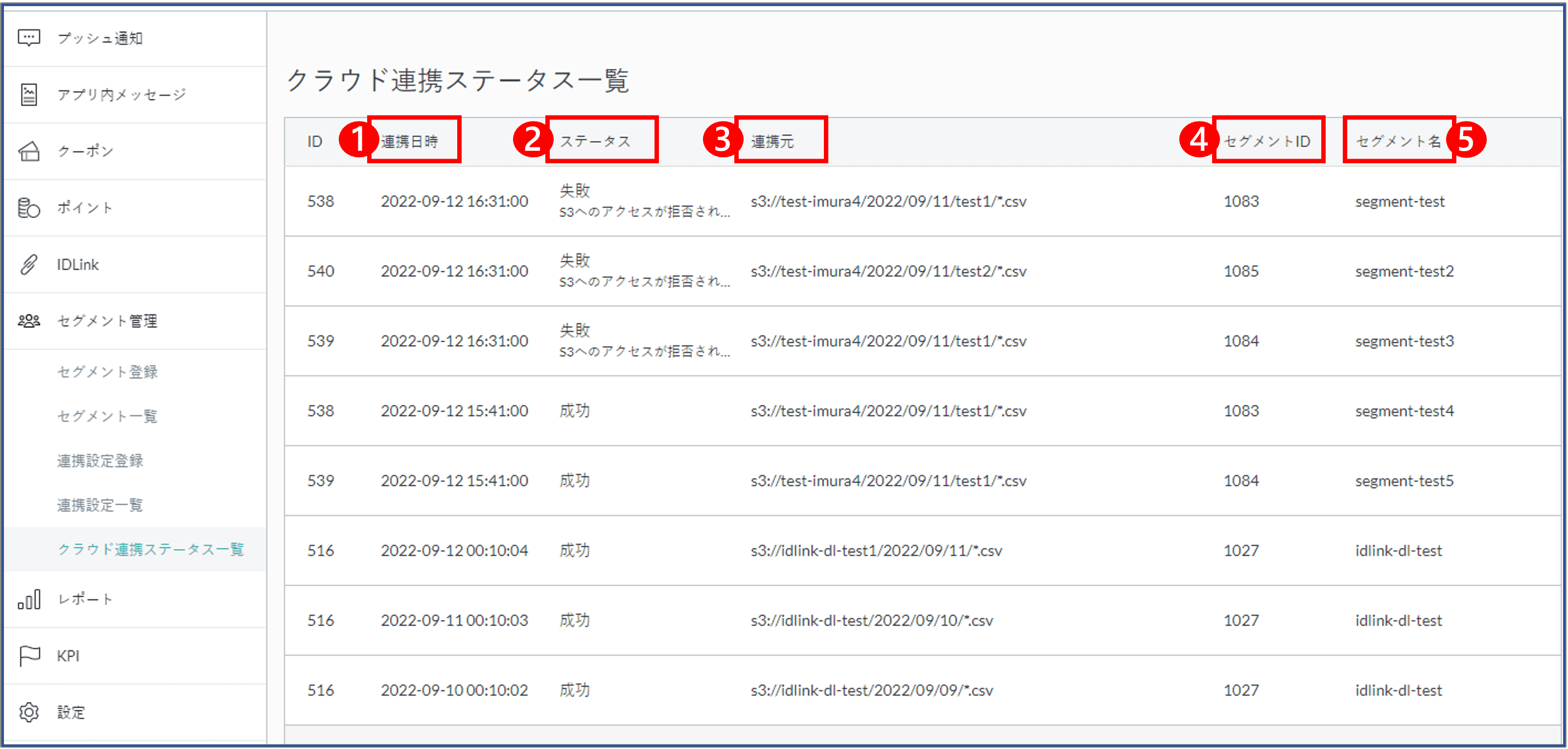The height and width of the screenshot is (749, 1568).
Task: Click the push notification speech-bubble icon
Action: (x=28, y=38)
